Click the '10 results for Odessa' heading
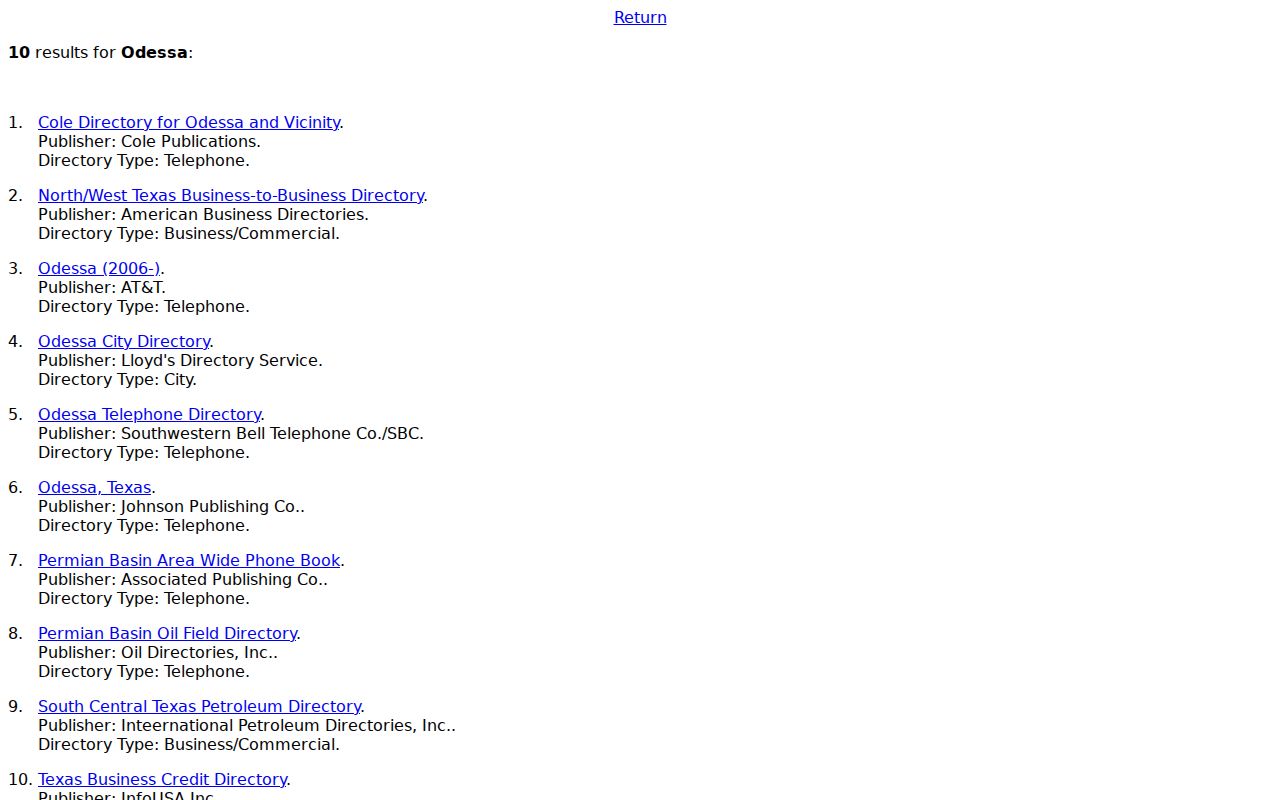This screenshot has width=1280, height=800. tap(100, 52)
